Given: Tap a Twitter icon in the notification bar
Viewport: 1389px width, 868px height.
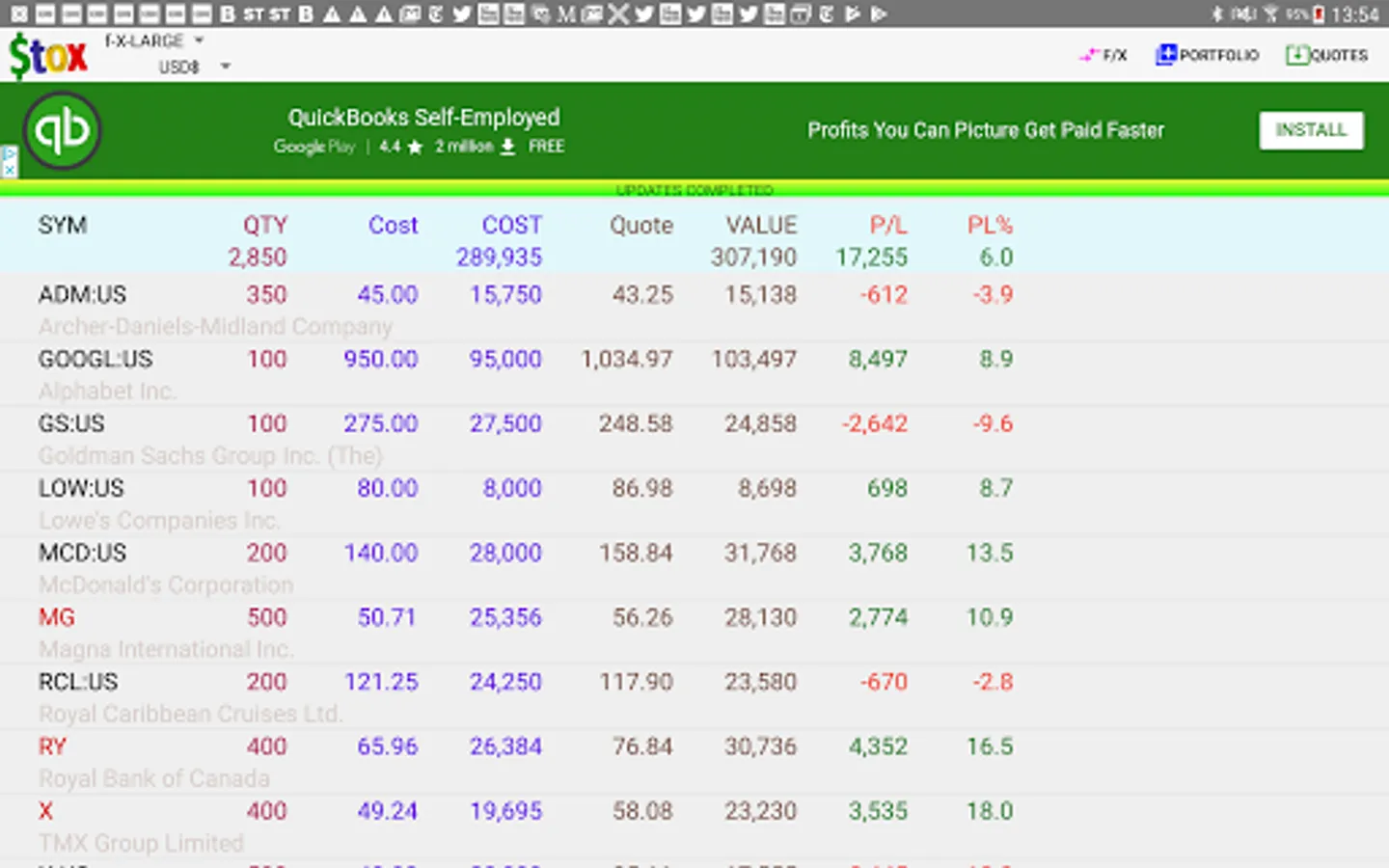Looking at the screenshot, I should 460,14.
